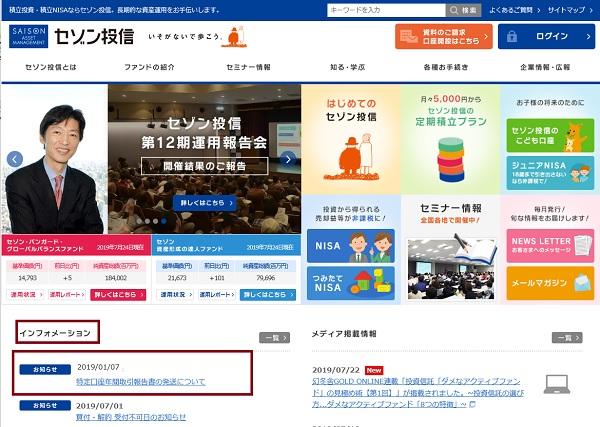Click 運用レポート for グローバルバランスファンド
The image size is (600, 427).
click(x=67, y=295)
